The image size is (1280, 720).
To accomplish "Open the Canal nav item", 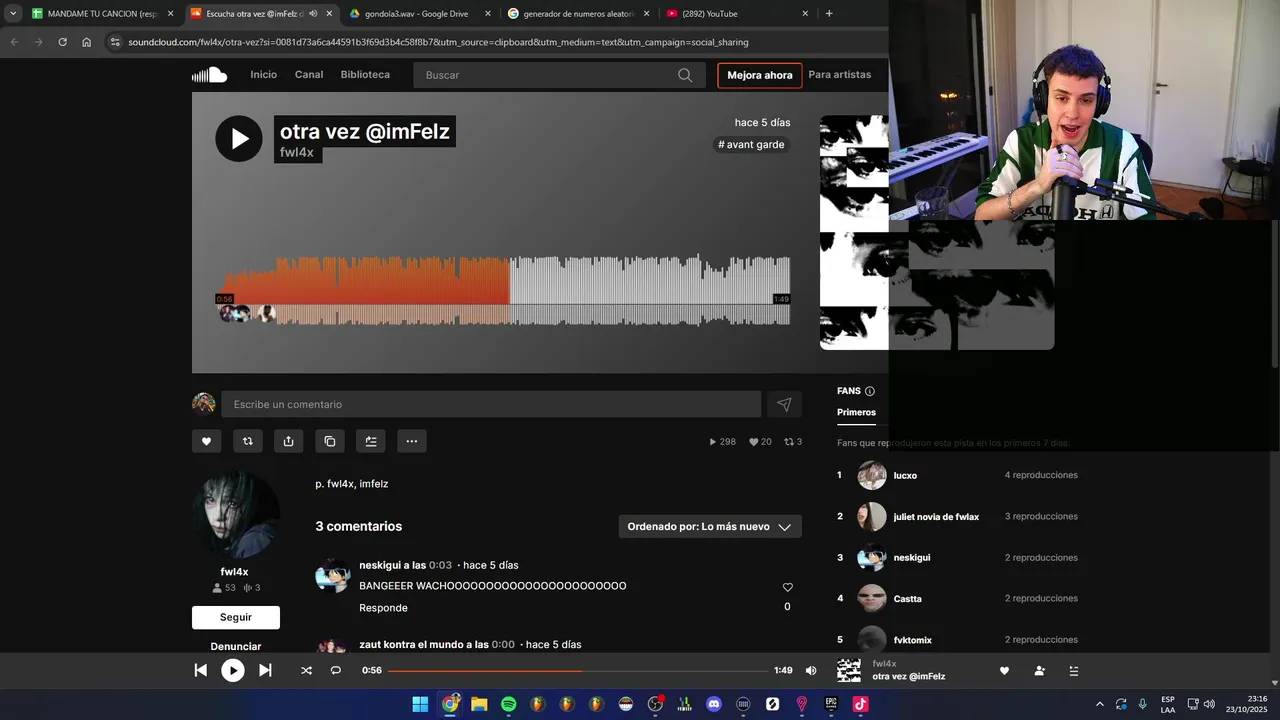I will pyautogui.click(x=309, y=75).
